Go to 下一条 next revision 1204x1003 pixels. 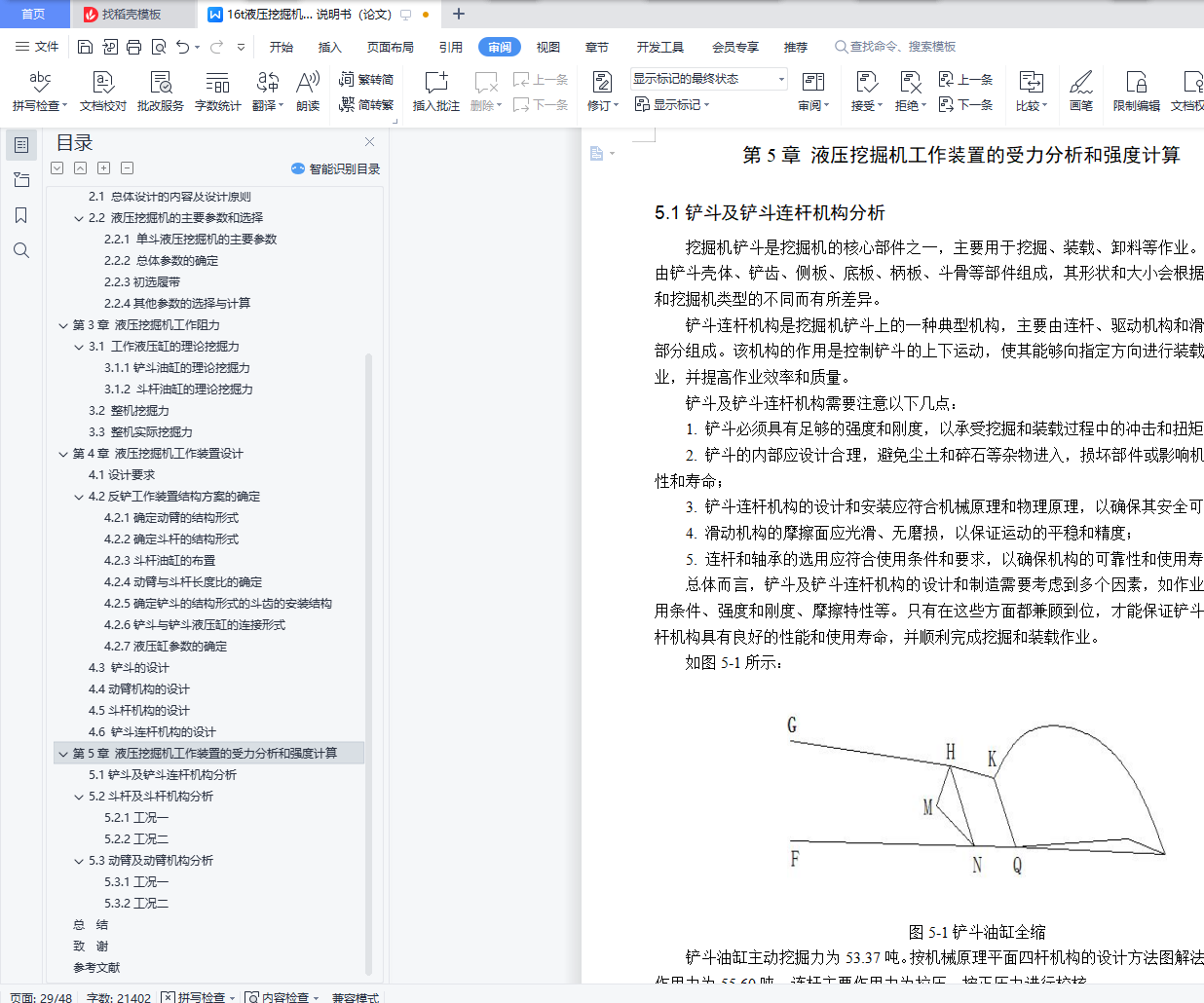965,104
